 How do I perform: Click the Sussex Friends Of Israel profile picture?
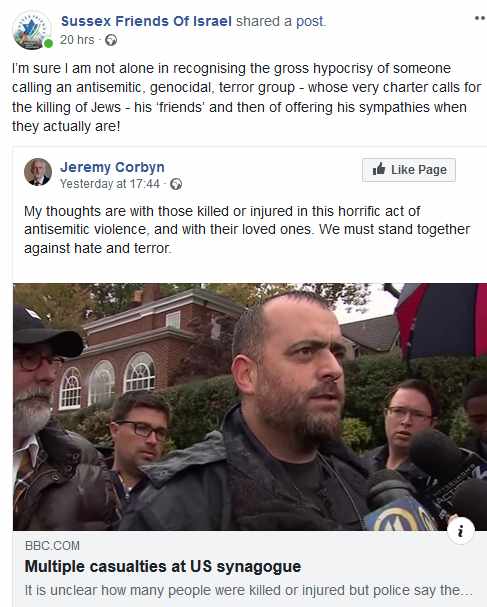point(32,30)
